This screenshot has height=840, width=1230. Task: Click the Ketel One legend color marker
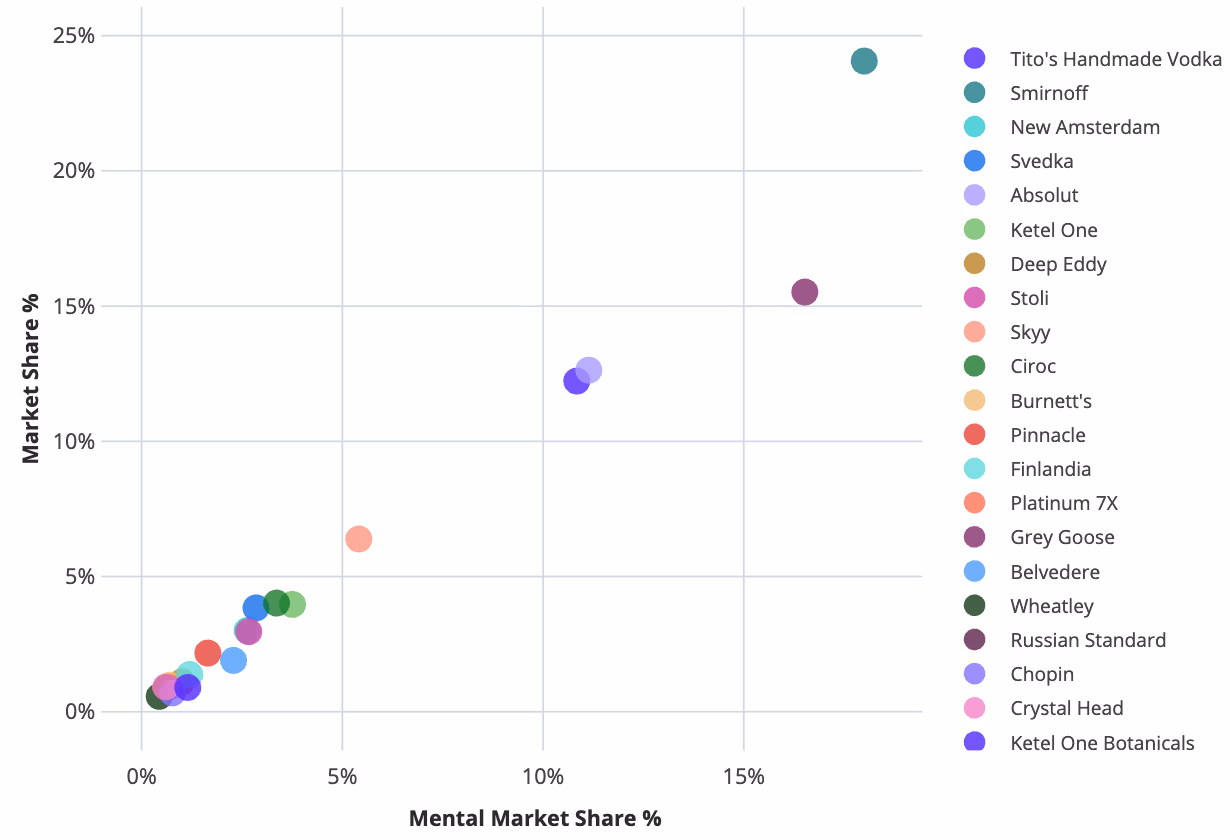point(974,230)
